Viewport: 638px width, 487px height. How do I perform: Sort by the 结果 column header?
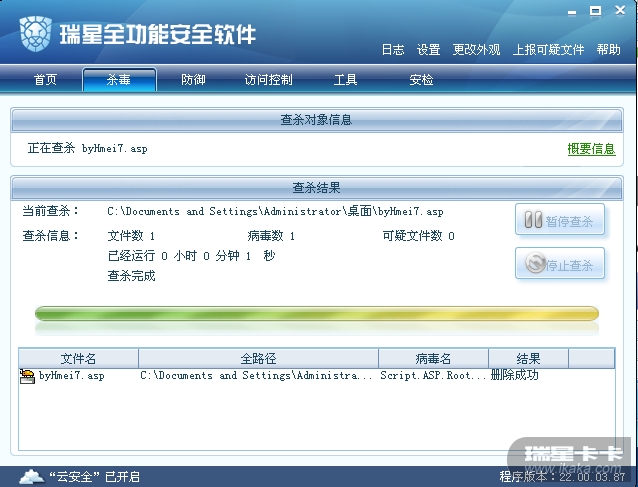pyautogui.click(x=528, y=358)
